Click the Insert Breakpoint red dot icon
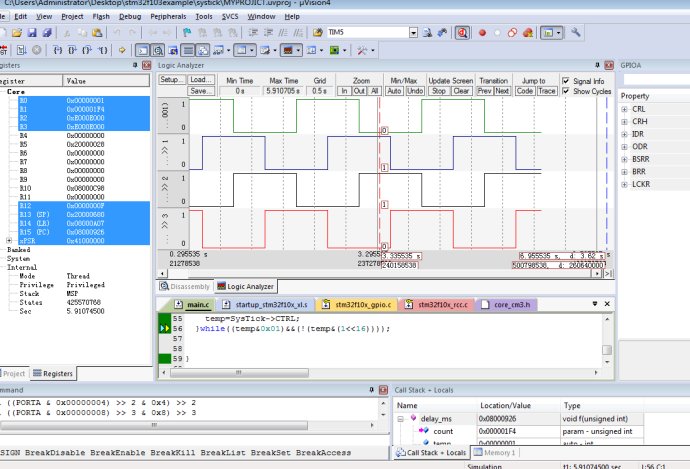690x469 pixels. 482,32
